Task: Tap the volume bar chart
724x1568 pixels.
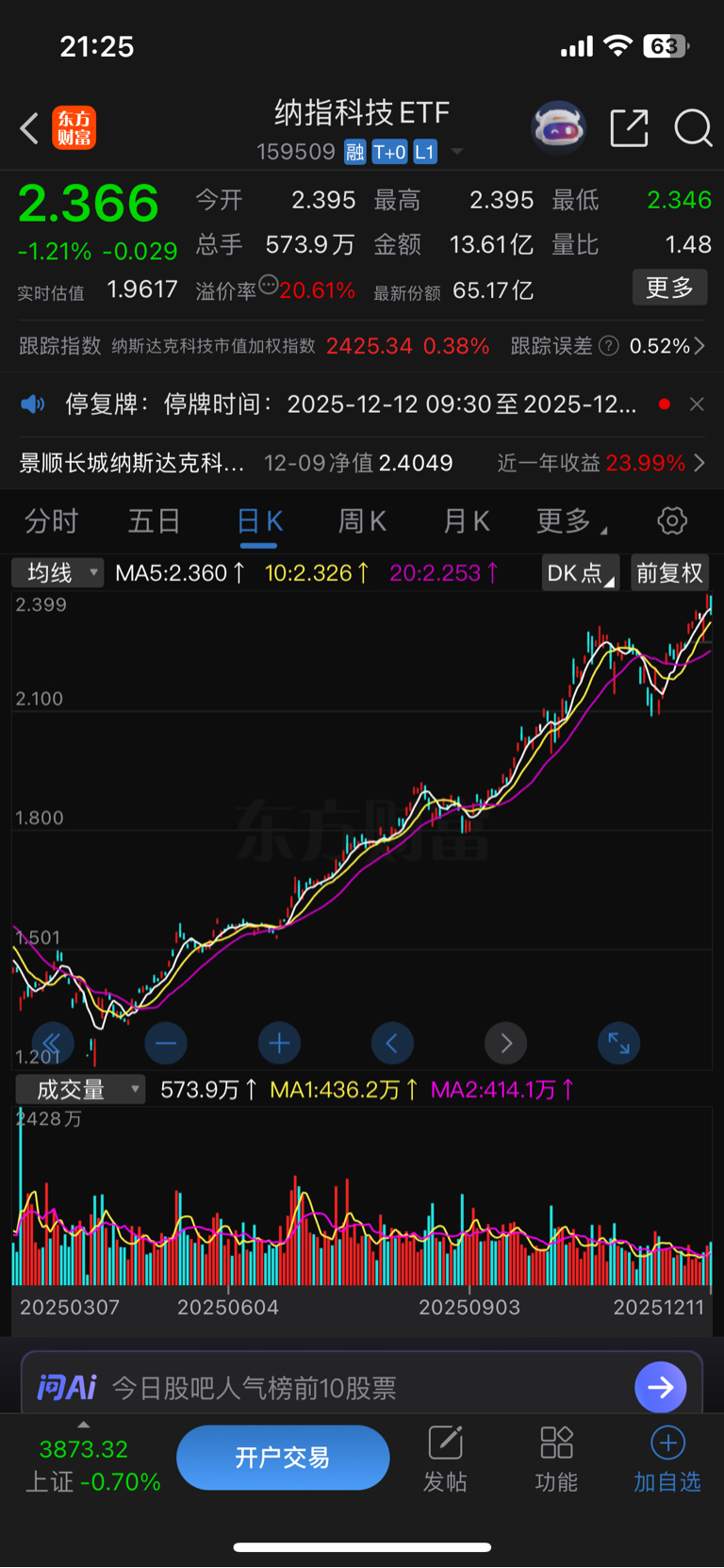Action: (362, 1197)
